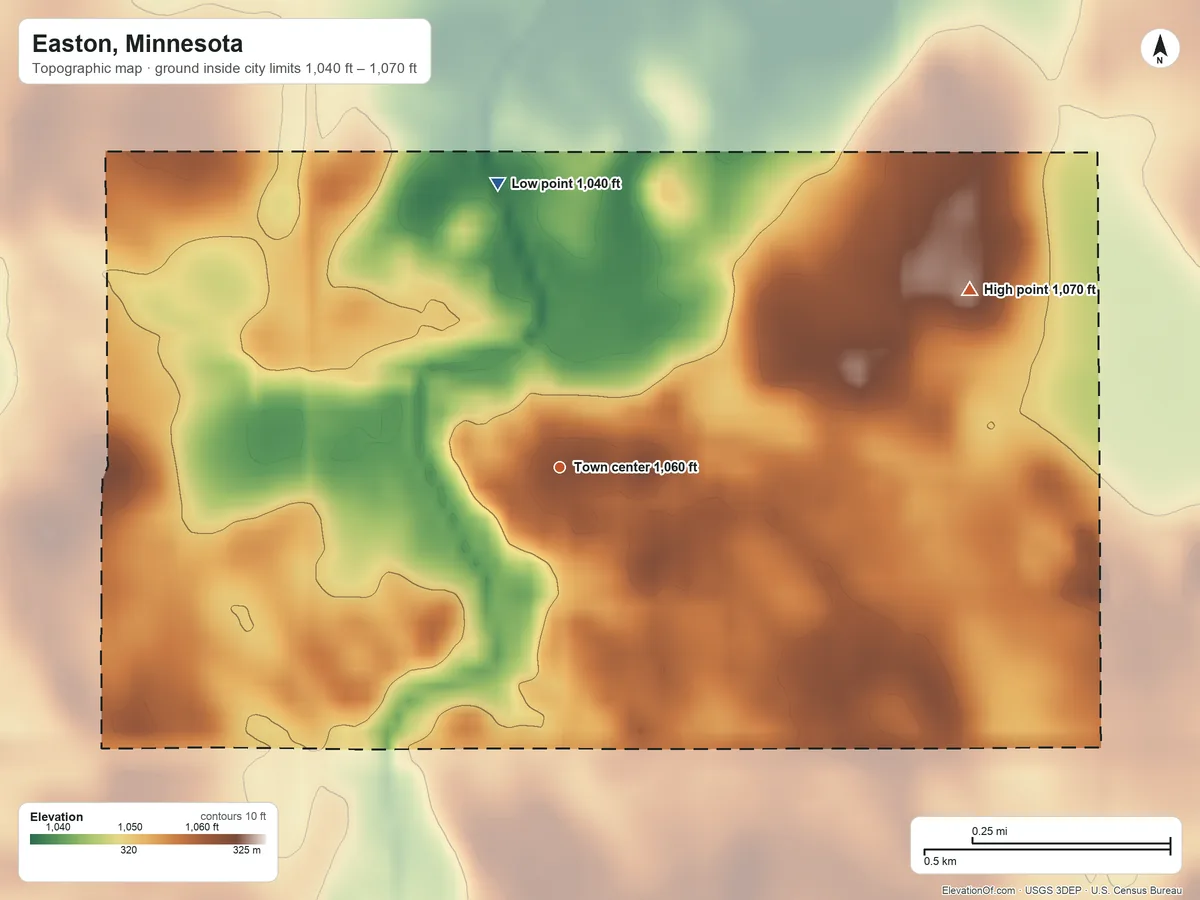Click the '1,050' legend value
Screen dimensions: 1200x900
pos(131,827)
